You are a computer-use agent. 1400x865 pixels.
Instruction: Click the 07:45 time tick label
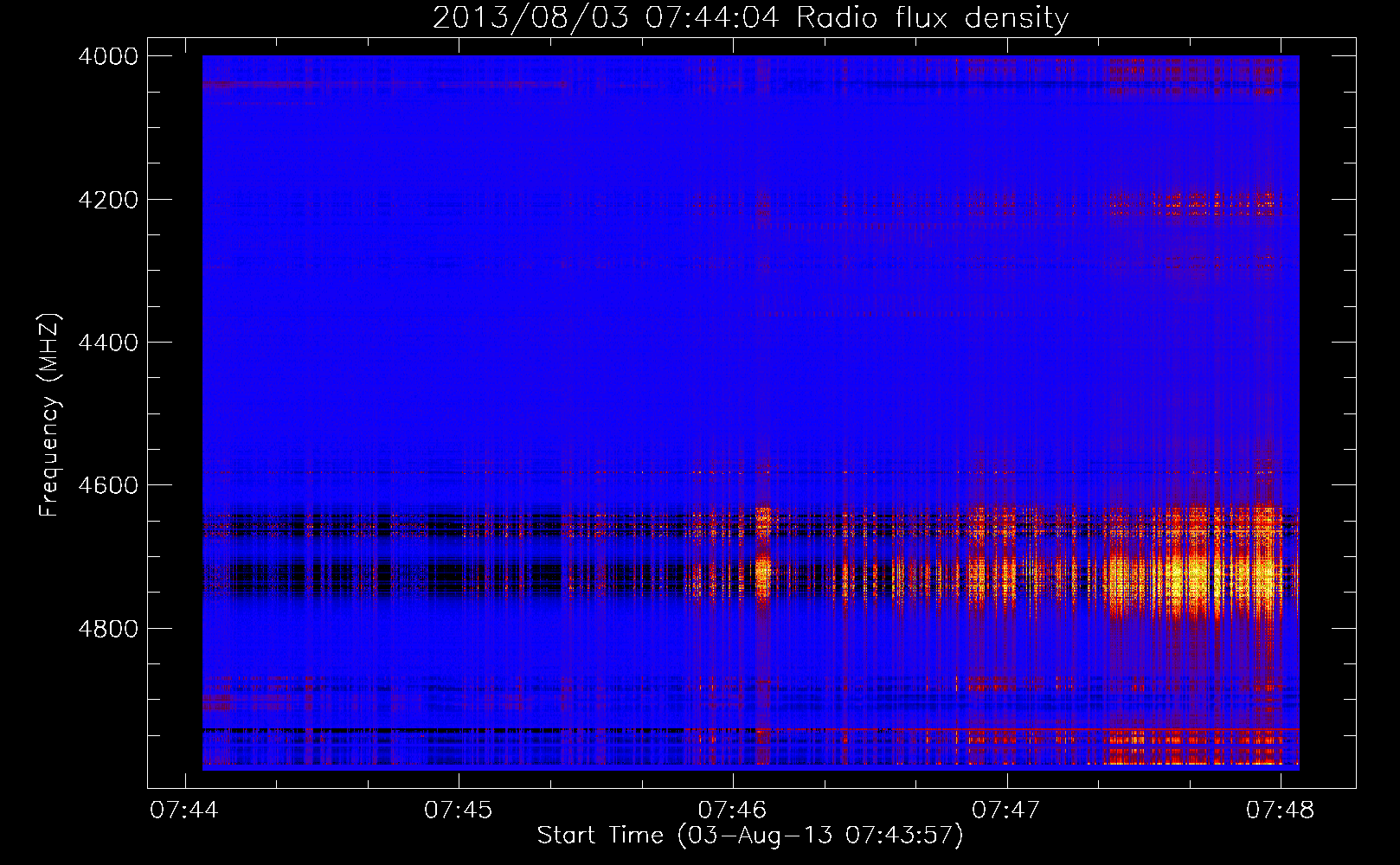(459, 810)
